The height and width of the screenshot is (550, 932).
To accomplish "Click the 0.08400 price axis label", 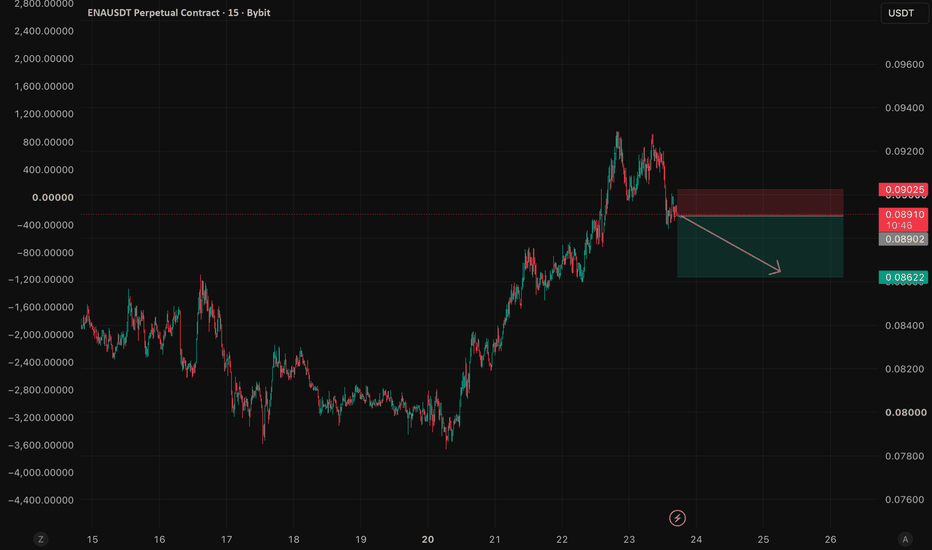I will (x=905, y=325).
